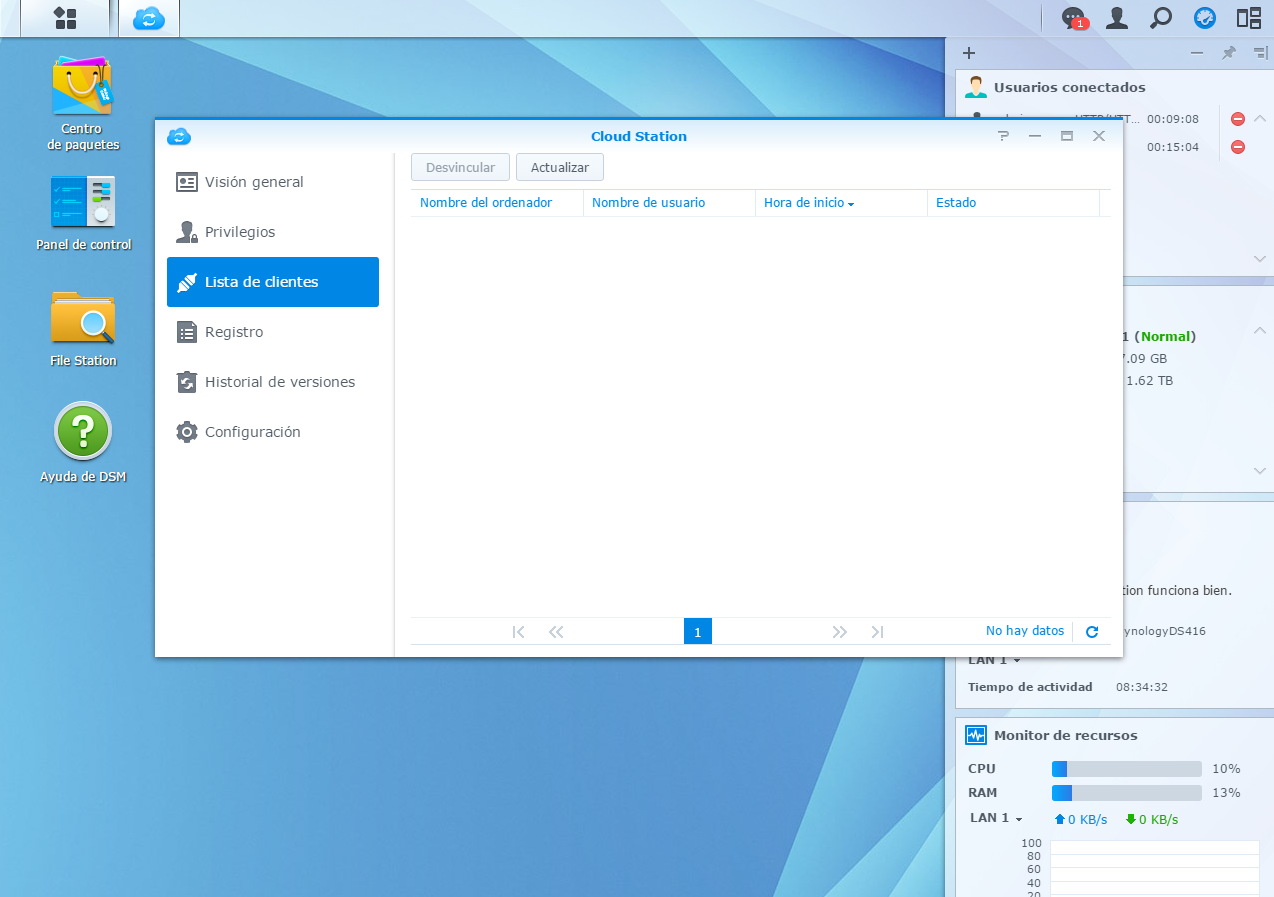Click the CPU usage bar
The image size is (1274, 897).
[1126, 769]
